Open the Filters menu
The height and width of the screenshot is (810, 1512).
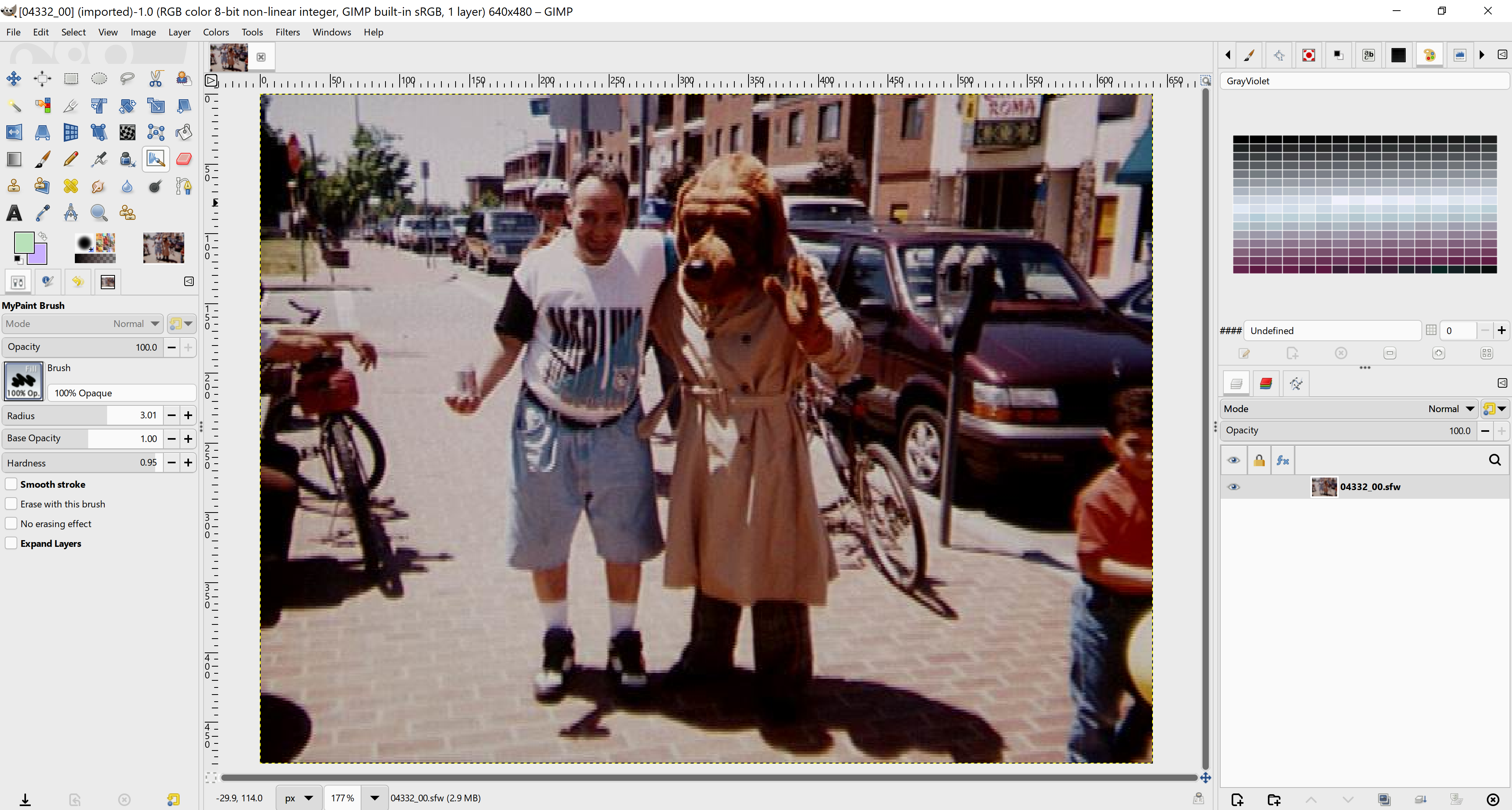[x=287, y=32]
